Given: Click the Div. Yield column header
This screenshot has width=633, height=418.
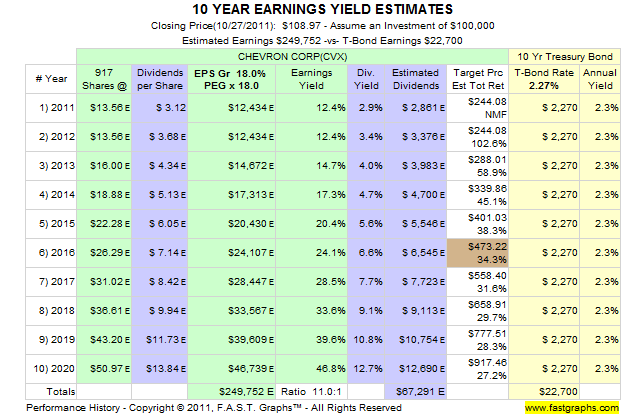Looking at the screenshot, I should 366,79.
